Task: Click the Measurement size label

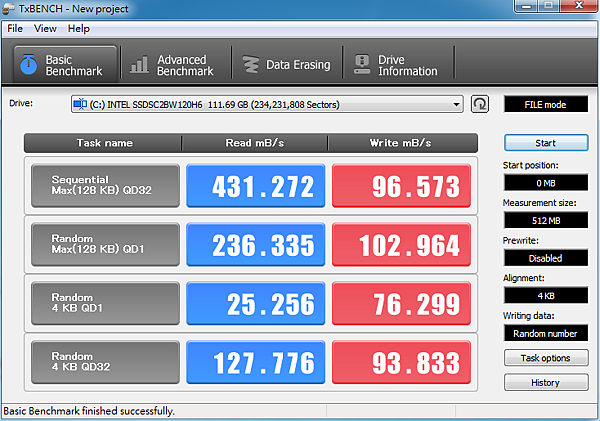Action: [x=540, y=202]
